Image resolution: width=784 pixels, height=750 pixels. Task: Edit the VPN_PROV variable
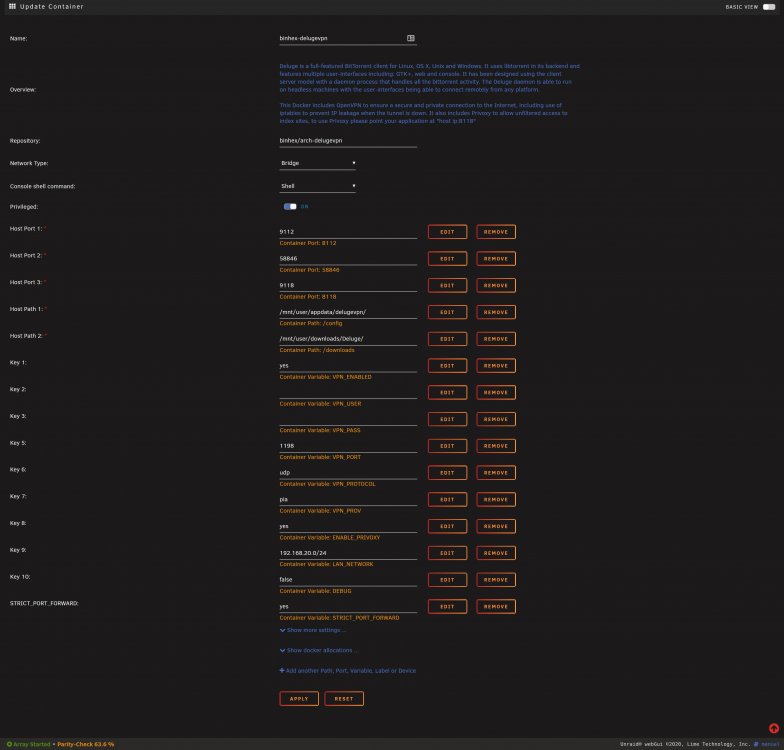[x=448, y=500]
